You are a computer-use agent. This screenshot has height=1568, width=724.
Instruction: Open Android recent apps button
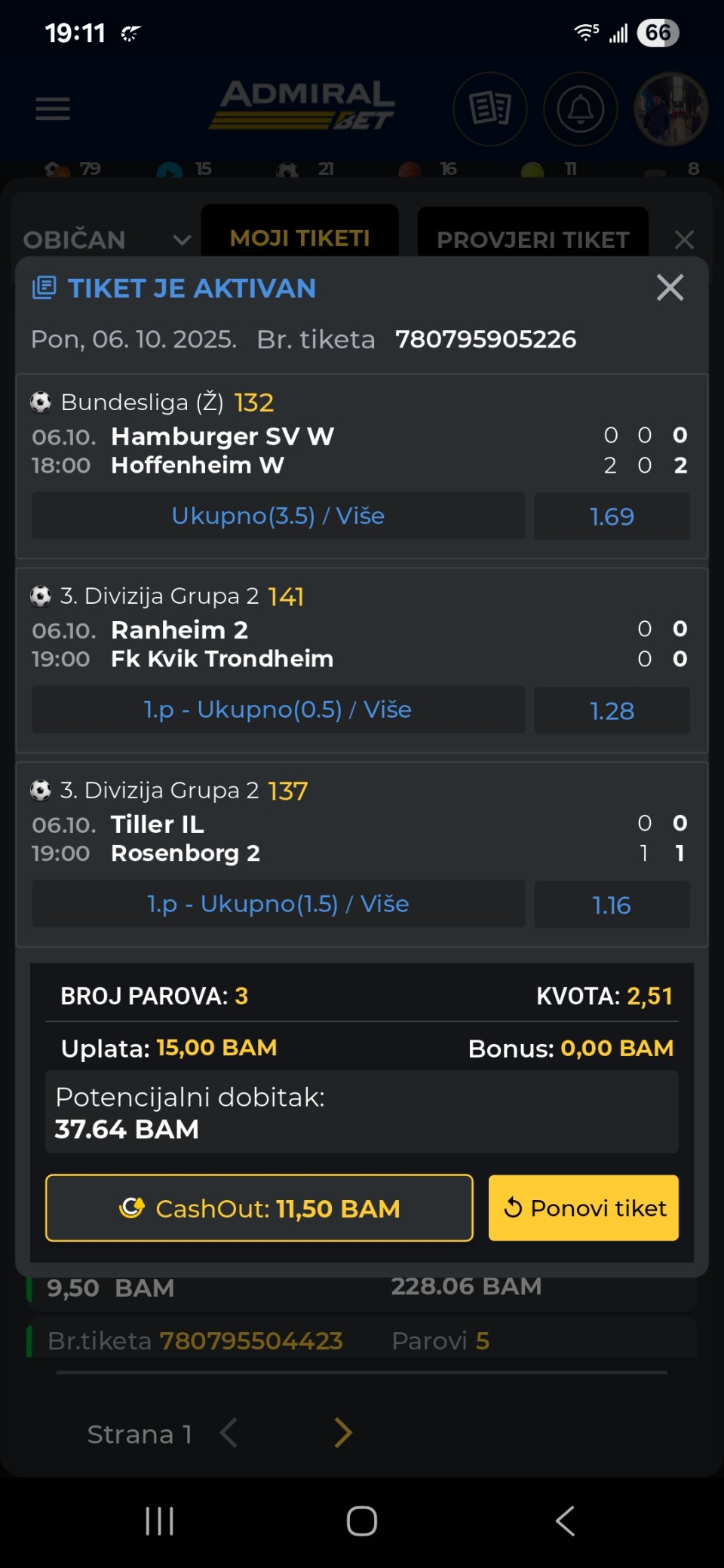159,1521
